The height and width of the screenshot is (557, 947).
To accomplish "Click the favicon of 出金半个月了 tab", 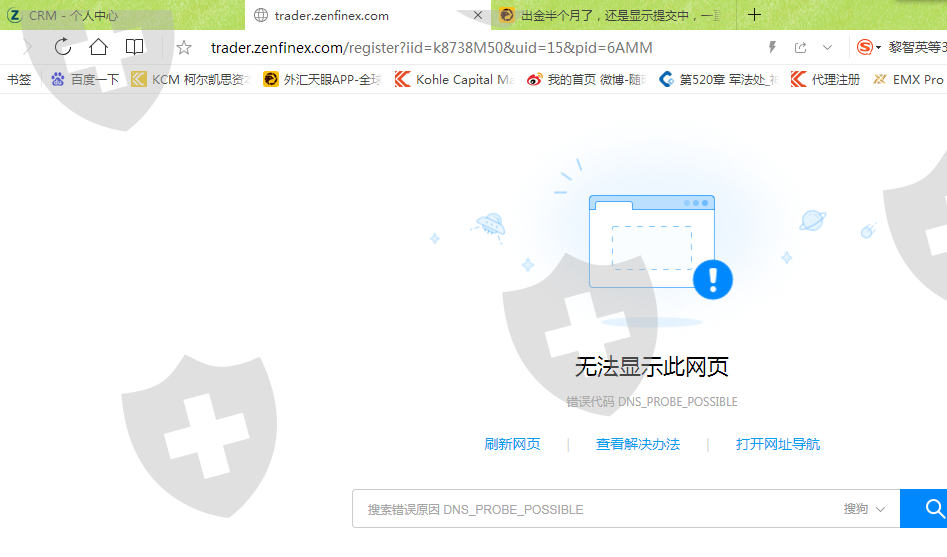I will pos(507,15).
